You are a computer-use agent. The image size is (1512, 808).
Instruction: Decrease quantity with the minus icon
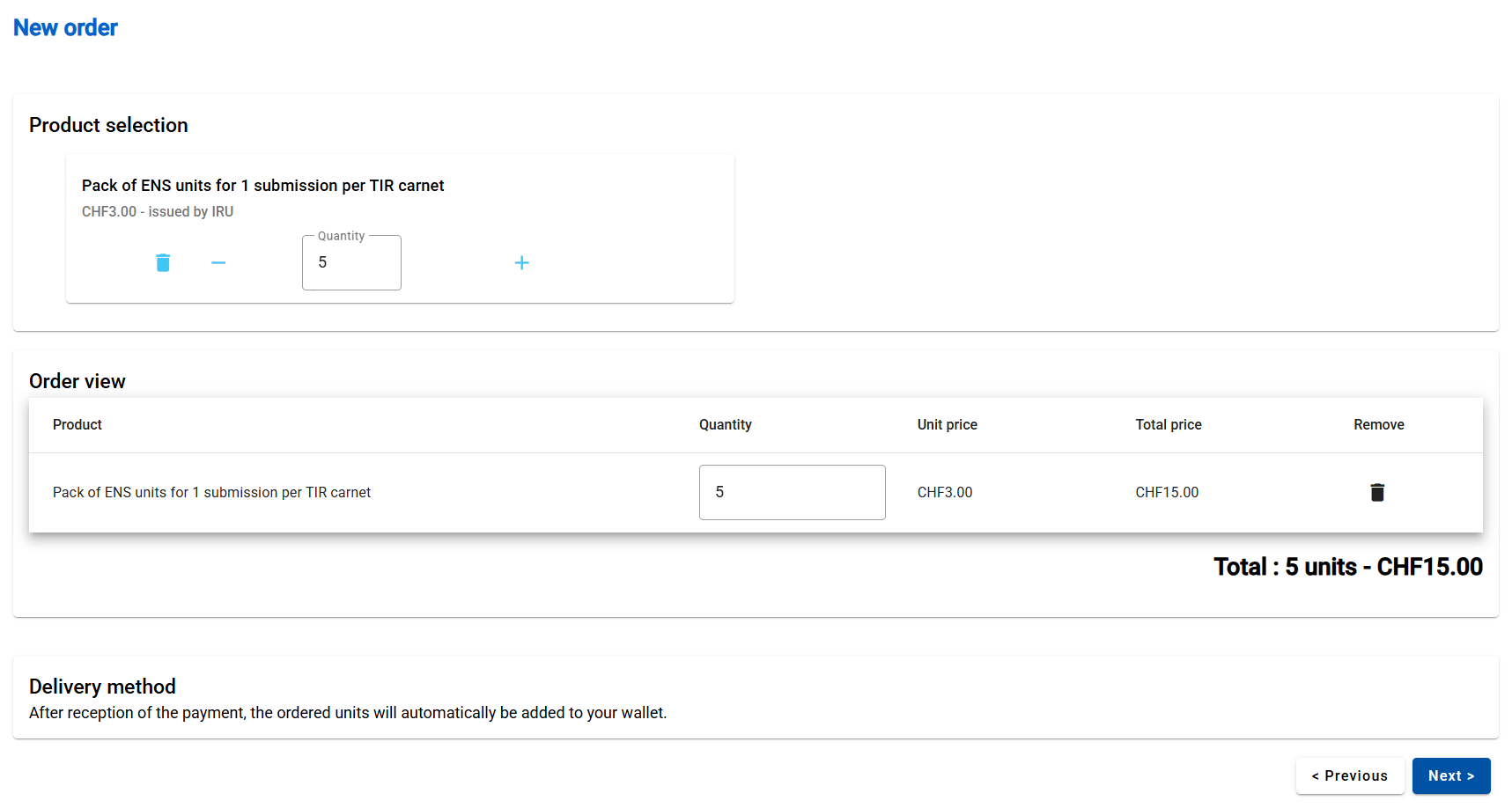218,263
